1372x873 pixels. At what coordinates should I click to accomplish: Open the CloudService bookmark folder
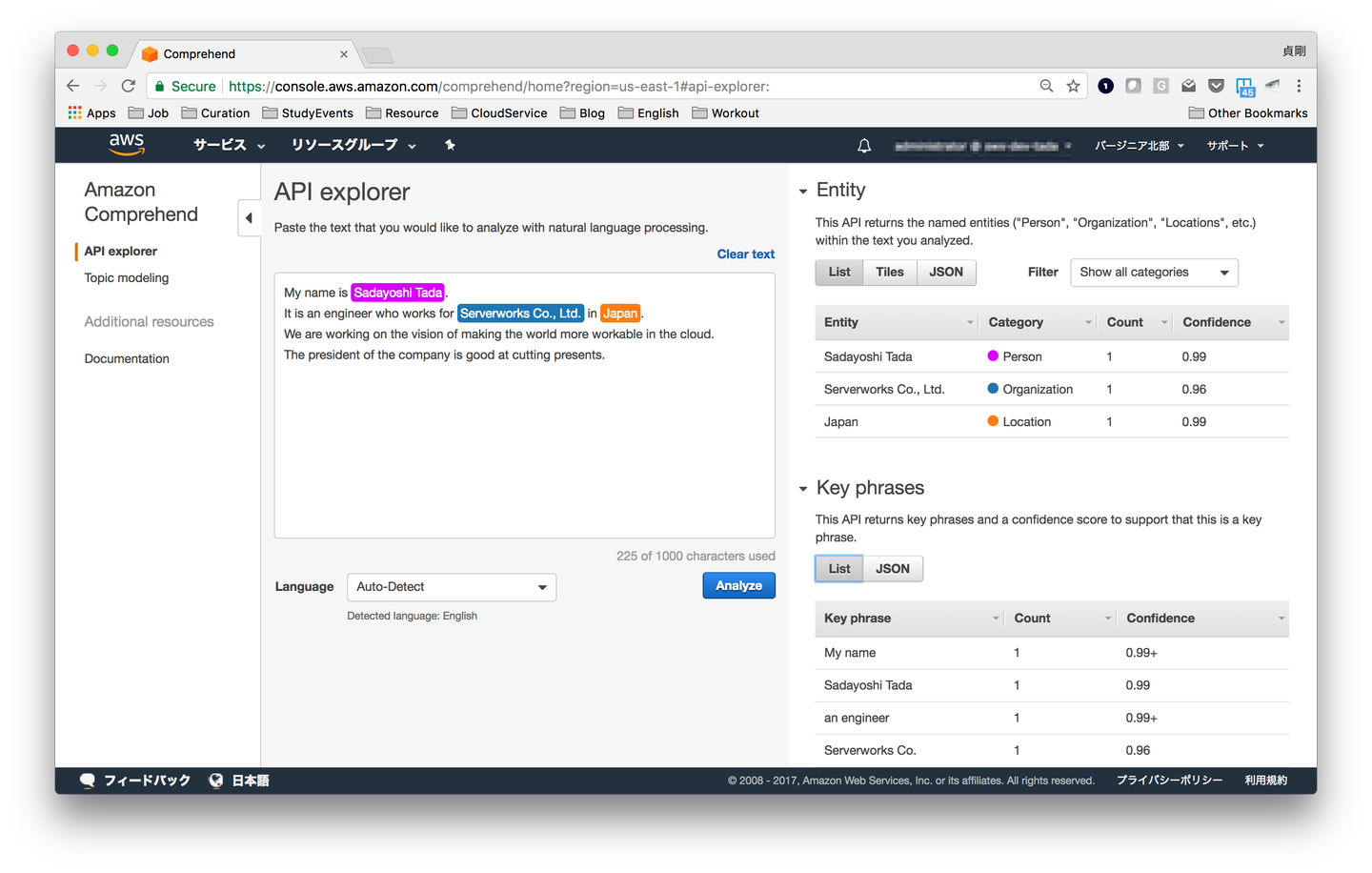(x=499, y=112)
